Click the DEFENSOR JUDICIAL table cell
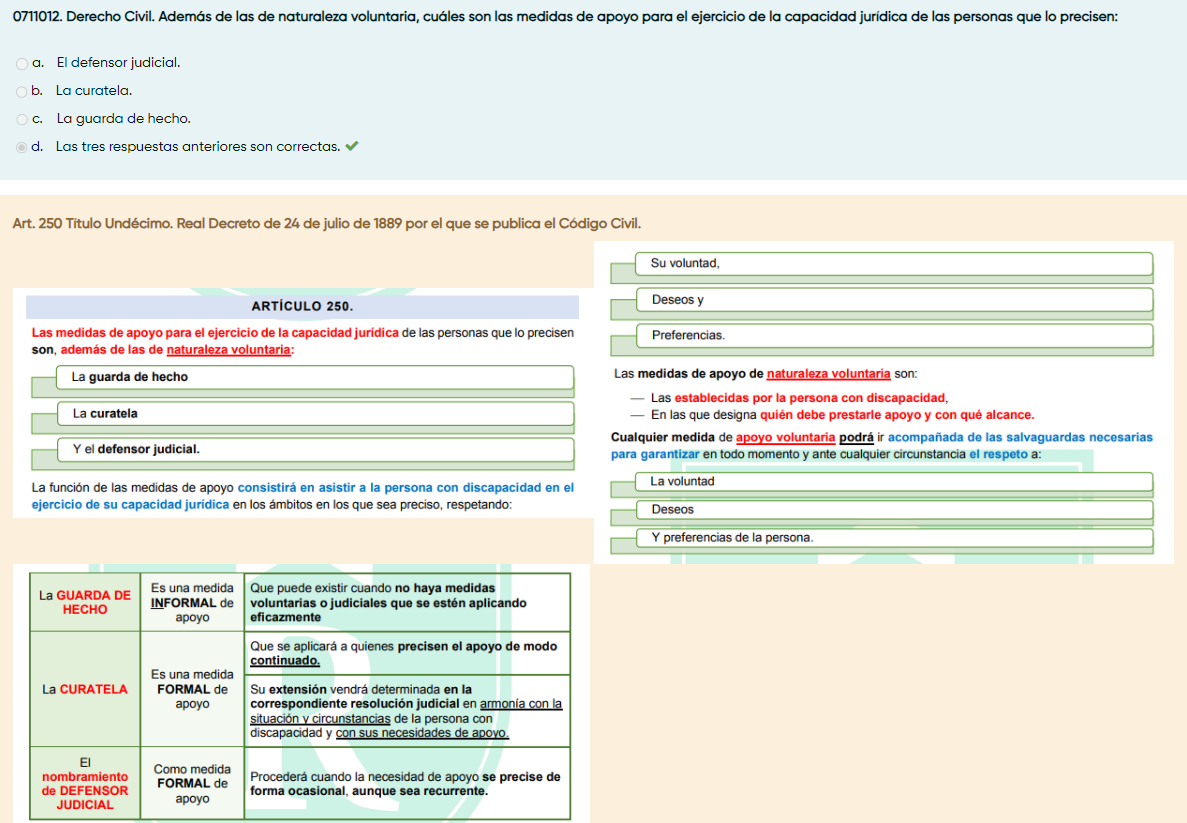The image size is (1187, 823). point(85,784)
